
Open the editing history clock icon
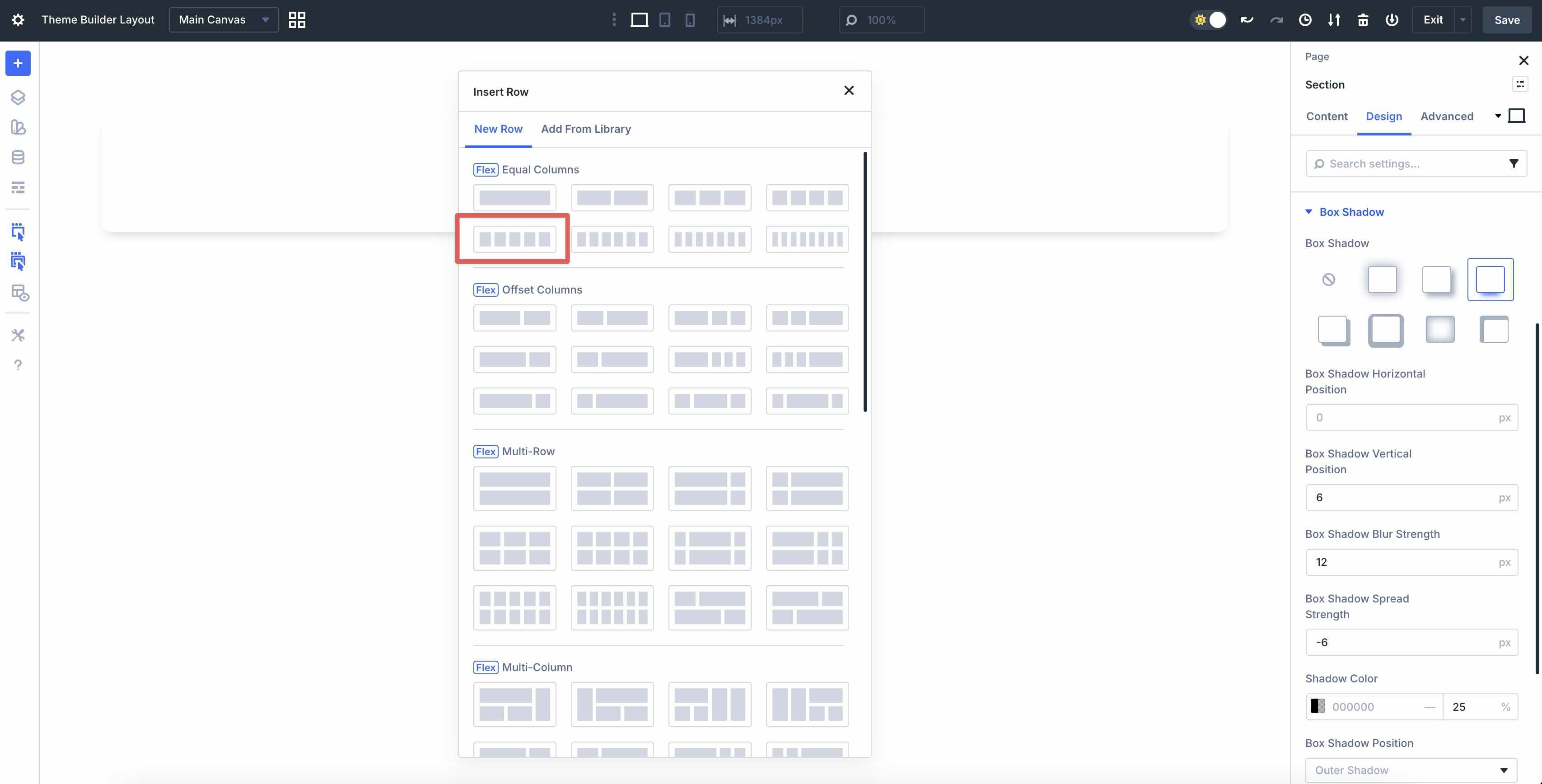pyautogui.click(x=1306, y=20)
